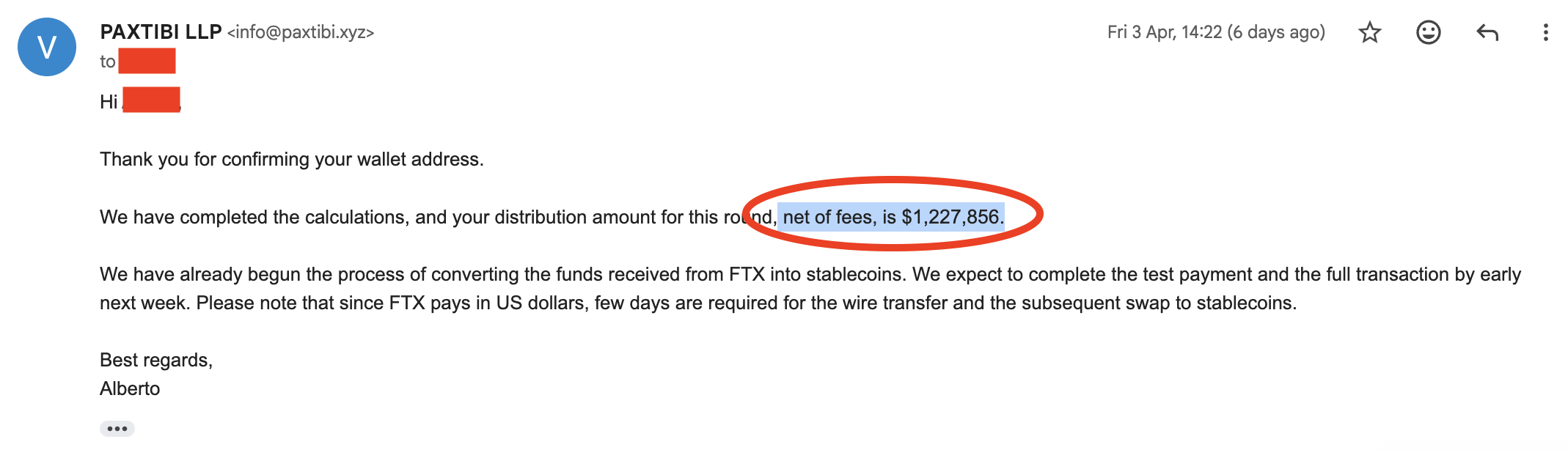Click the timestamp Fri 3 Apr, 14:22
Viewport: 1568px width, 450px height.
coord(1165,32)
